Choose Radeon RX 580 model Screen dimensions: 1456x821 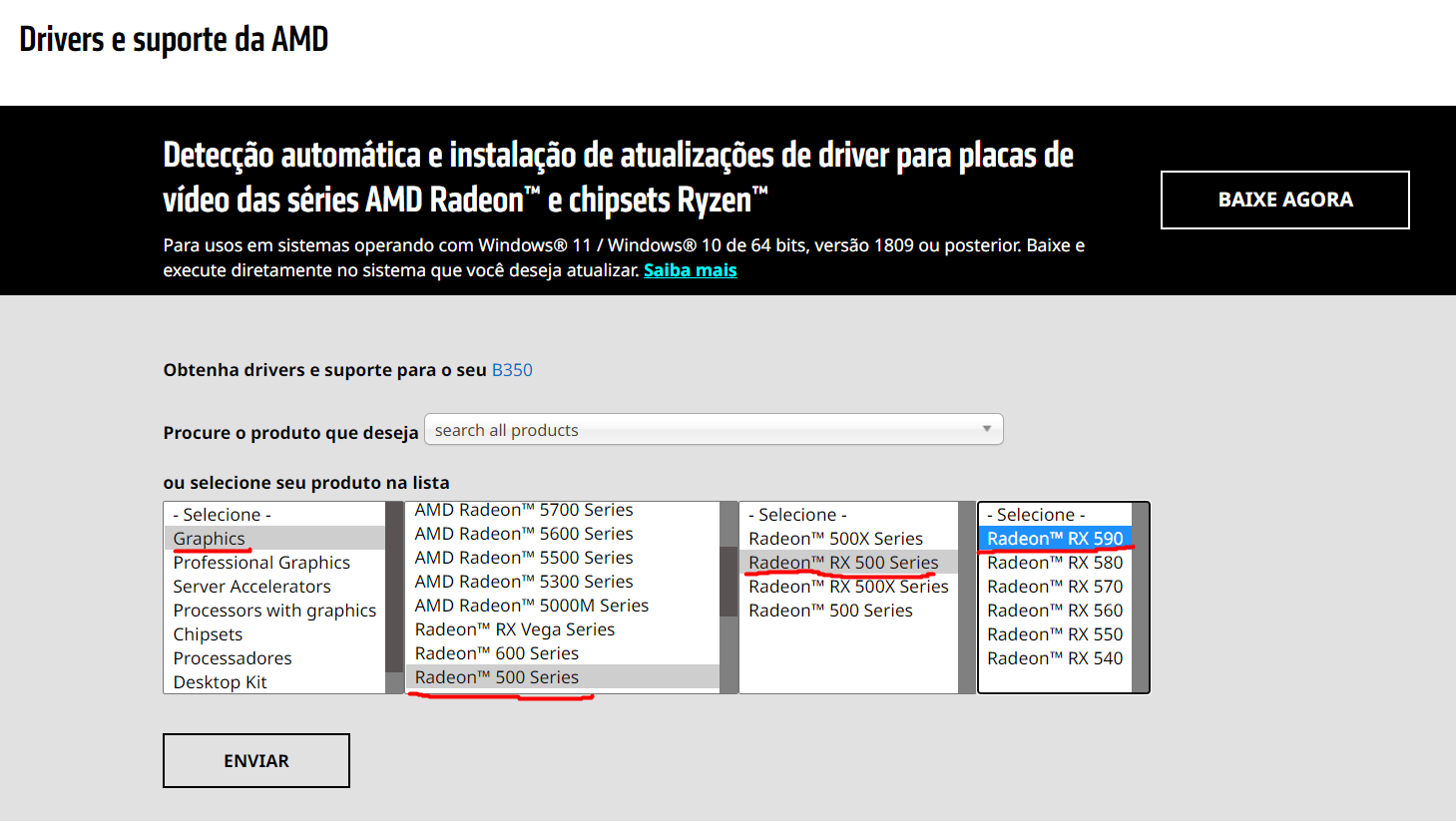(x=1055, y=563)
